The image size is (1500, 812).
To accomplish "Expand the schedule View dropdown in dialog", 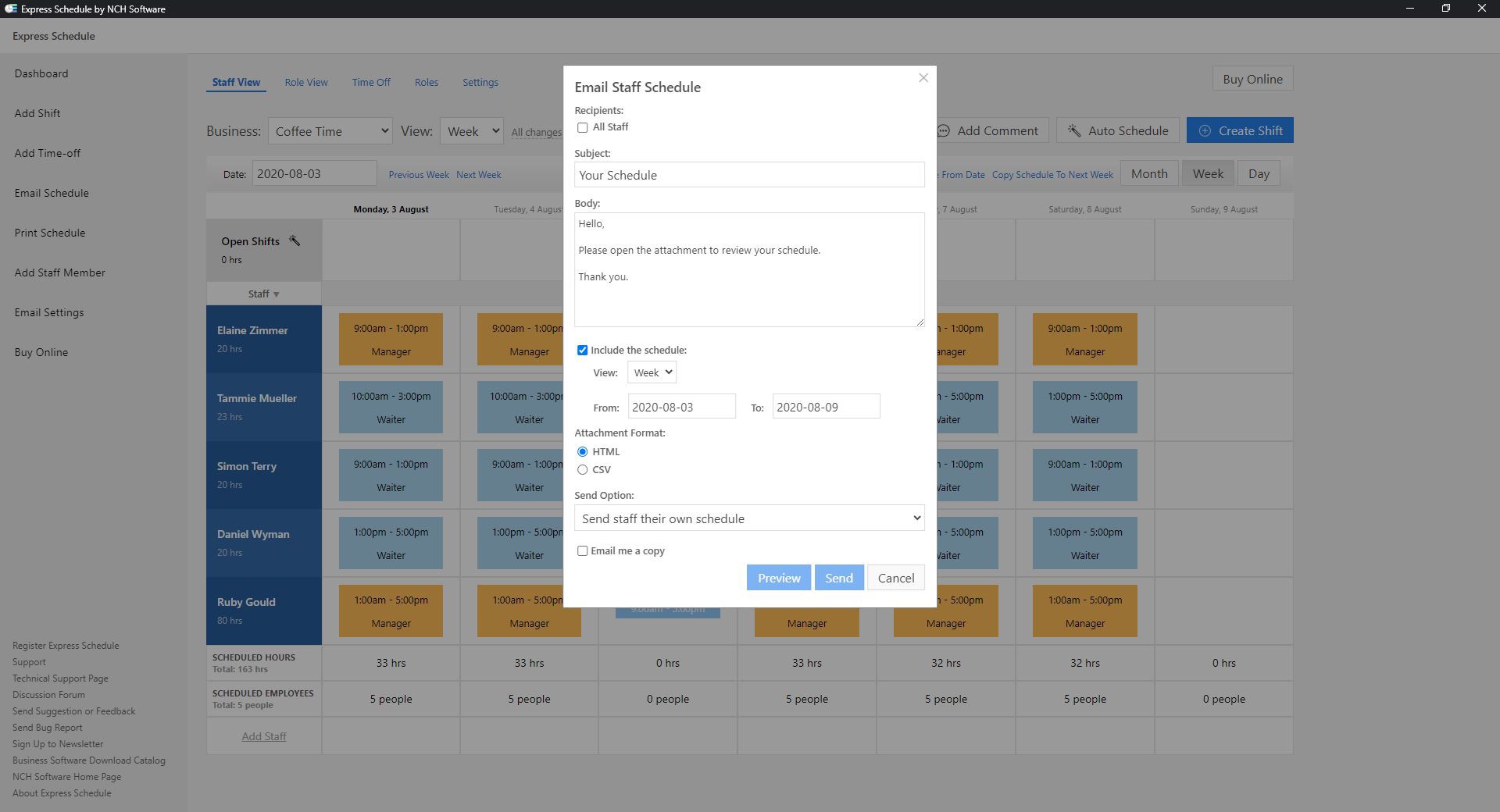I will click(x=652, y=373).
